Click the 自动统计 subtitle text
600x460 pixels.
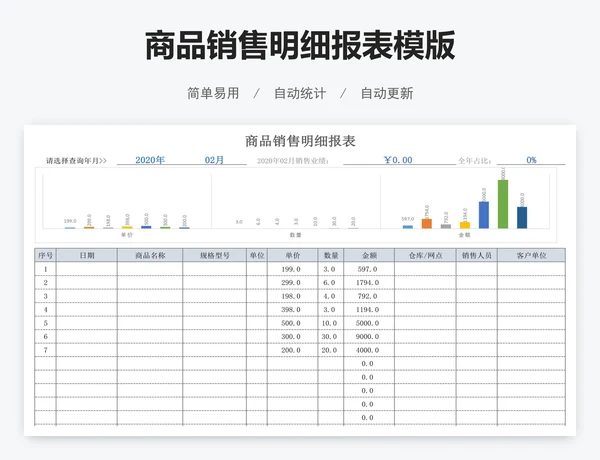pos(300,93)
